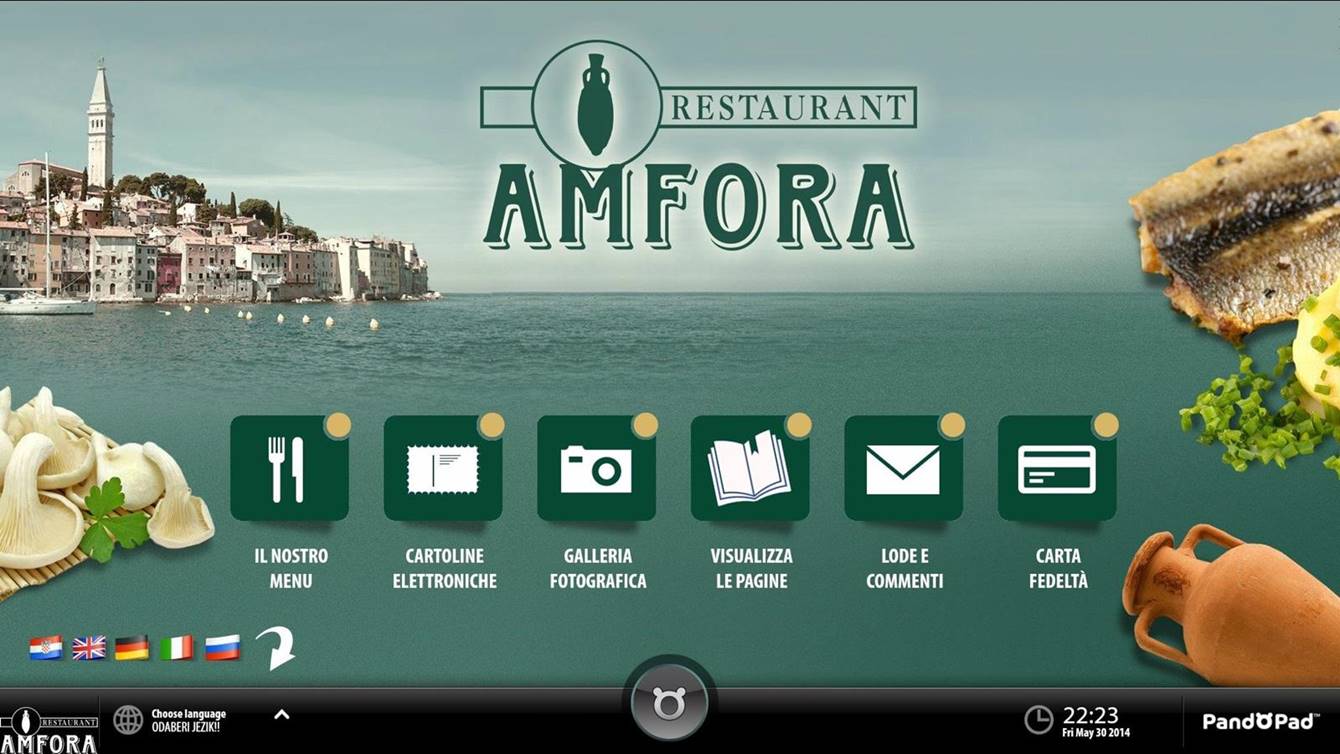Image resolution: width=1340 pixels, height=754 pixels.
Task: Click the GALLERIA FOTOGRAFICA label
Action: [598, 568]
